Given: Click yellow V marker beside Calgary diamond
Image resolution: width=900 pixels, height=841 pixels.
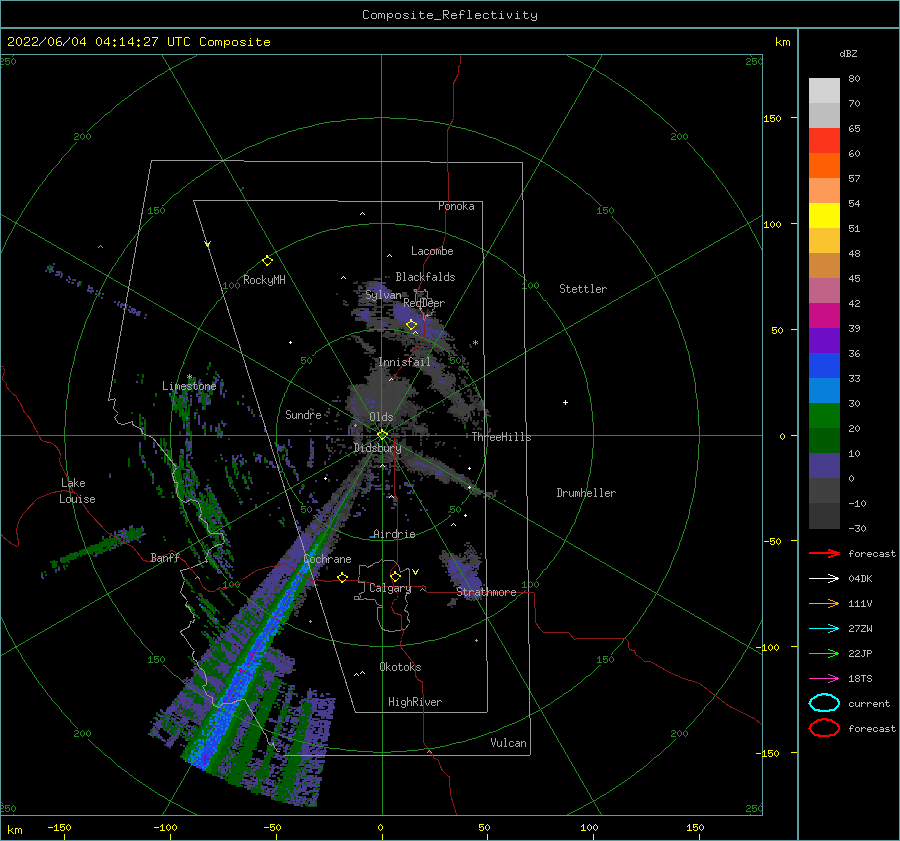Looking at the screenshot, I should [x=416, y=572].
